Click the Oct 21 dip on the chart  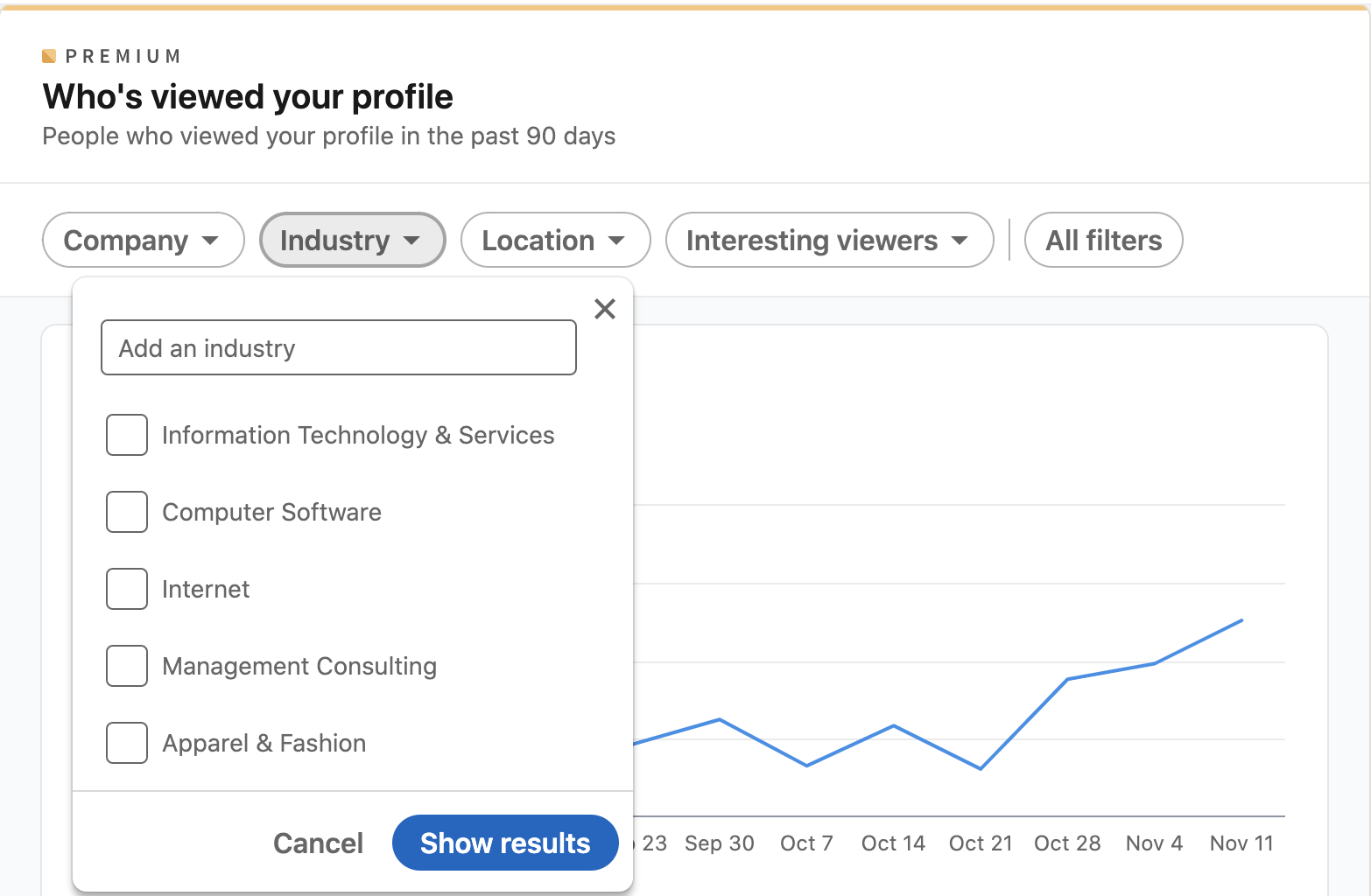(981, 768)
